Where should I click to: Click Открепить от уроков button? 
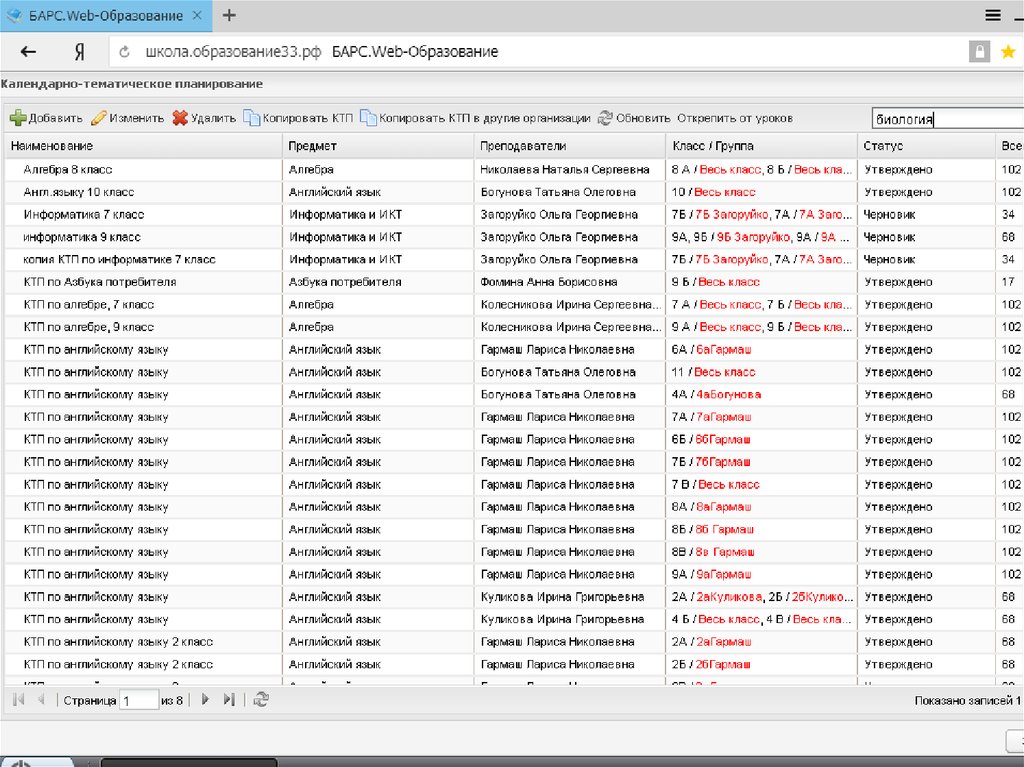734,118
